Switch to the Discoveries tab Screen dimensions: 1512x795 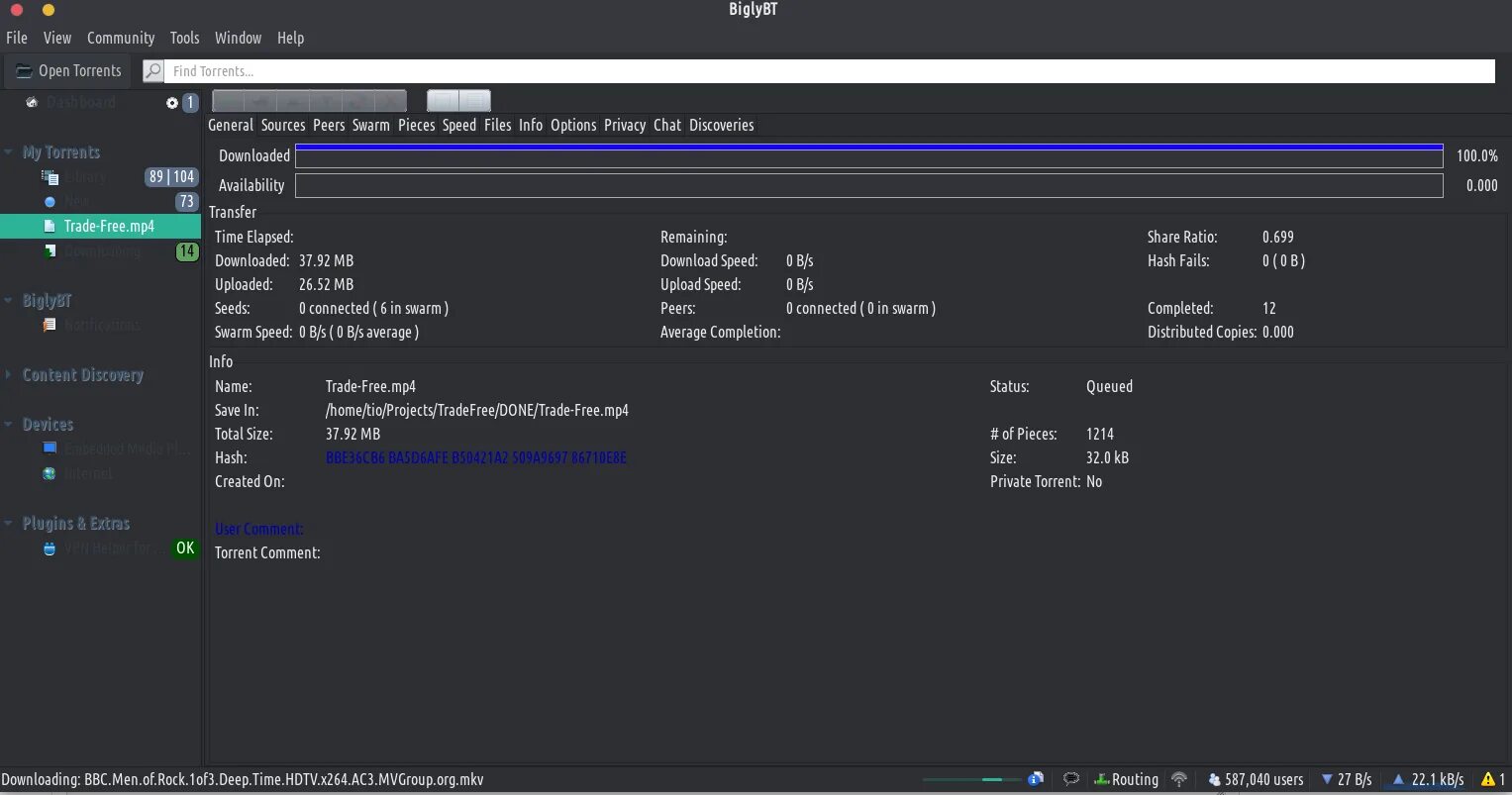point(722,125)
